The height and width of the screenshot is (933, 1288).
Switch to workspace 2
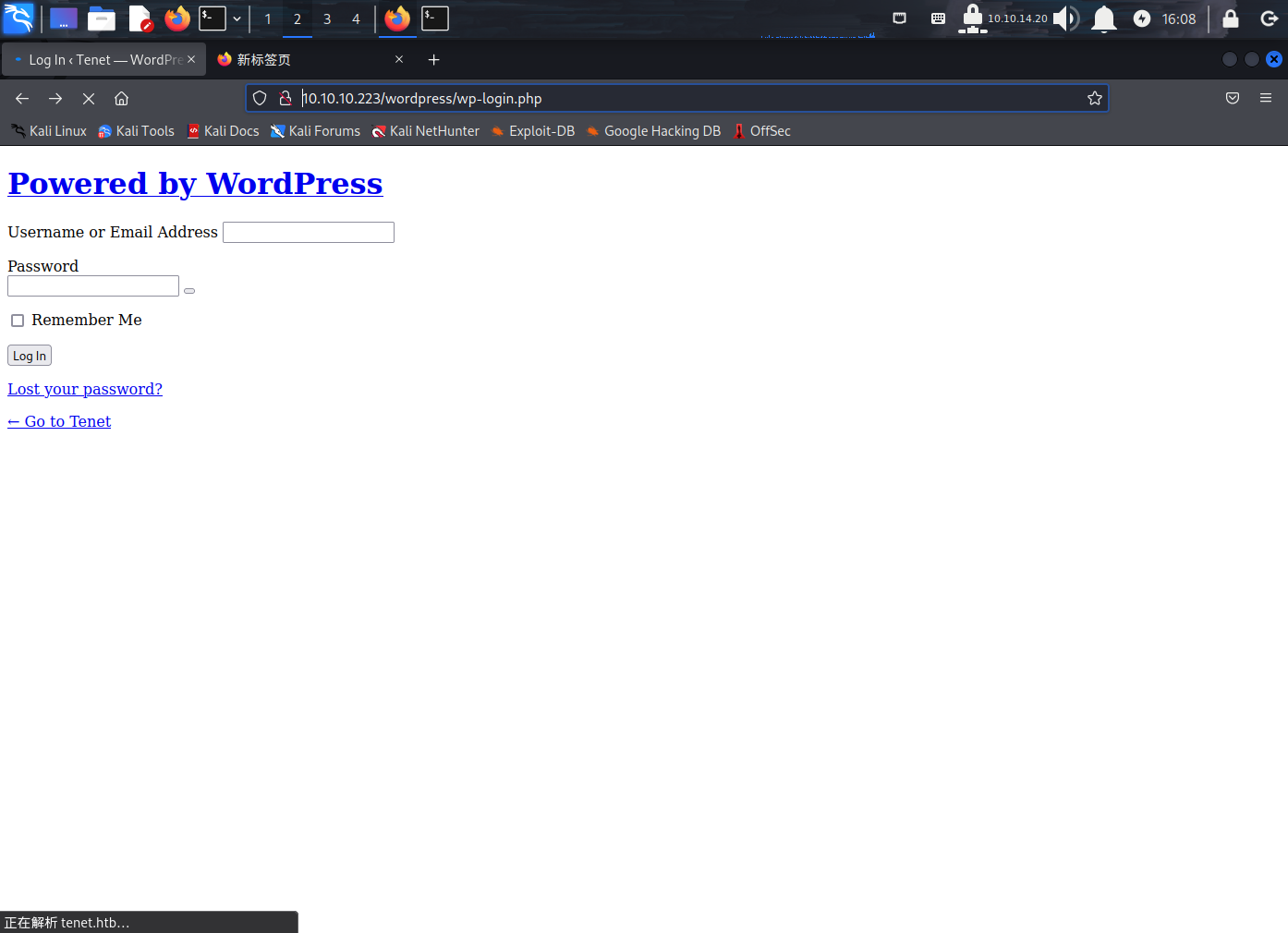point(298,18)
